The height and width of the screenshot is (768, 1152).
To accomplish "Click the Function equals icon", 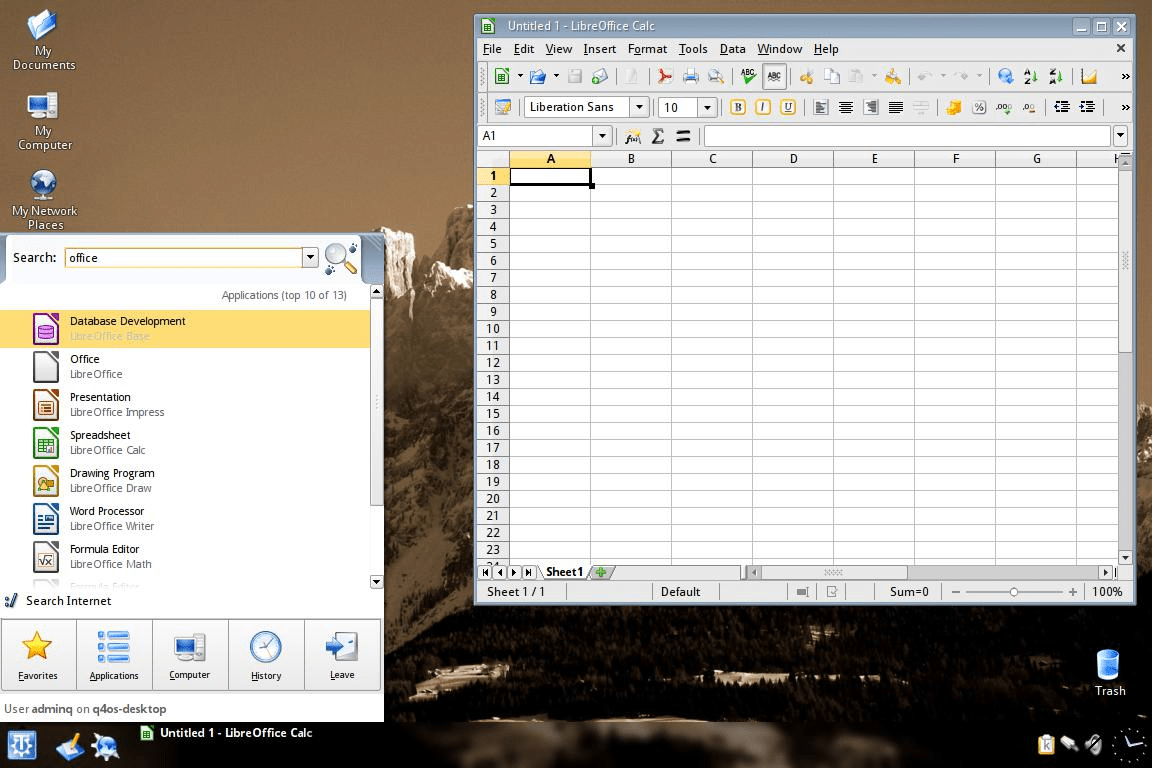I will (x=683, y=136).
